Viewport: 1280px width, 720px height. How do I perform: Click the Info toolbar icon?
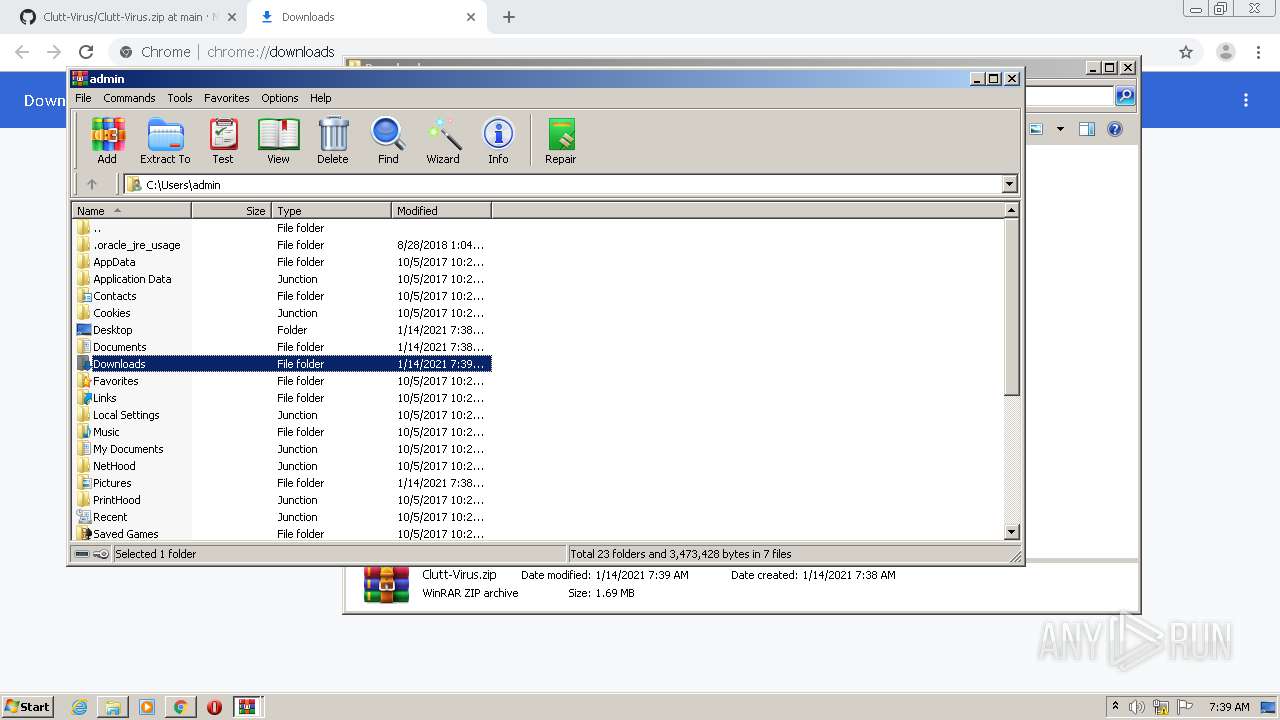pyautogui.click(x=498, y=140)
